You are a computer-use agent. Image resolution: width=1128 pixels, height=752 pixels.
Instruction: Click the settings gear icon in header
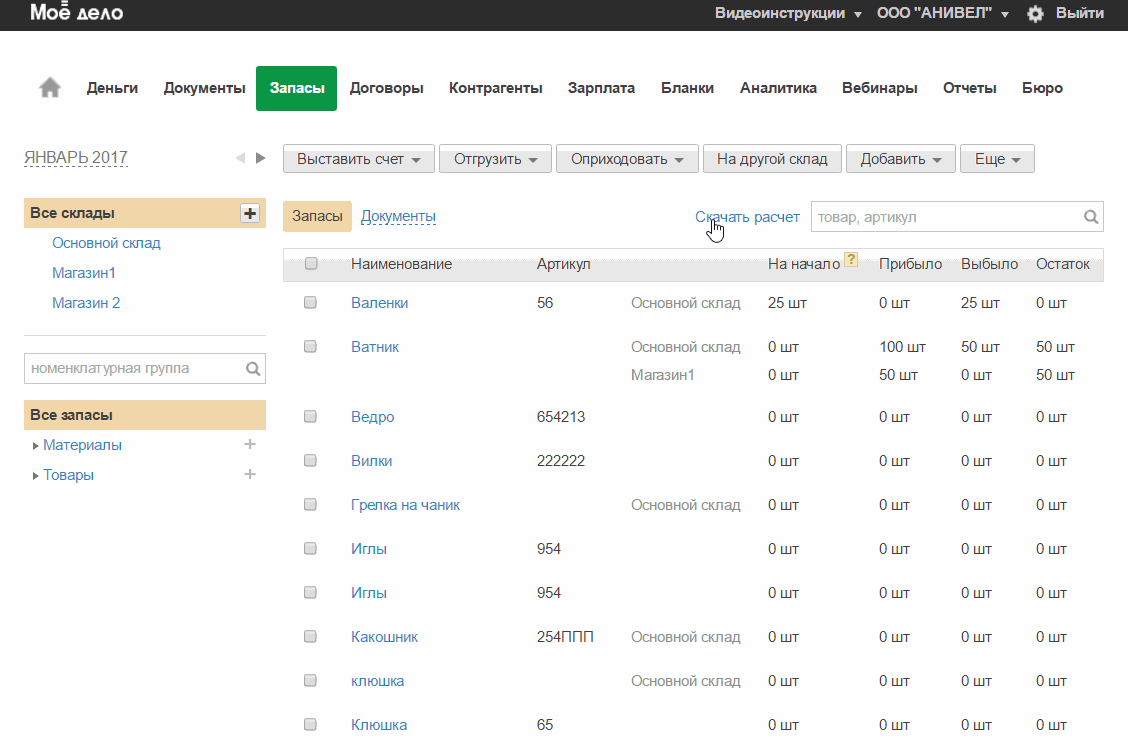click(x=1035, y=14)
